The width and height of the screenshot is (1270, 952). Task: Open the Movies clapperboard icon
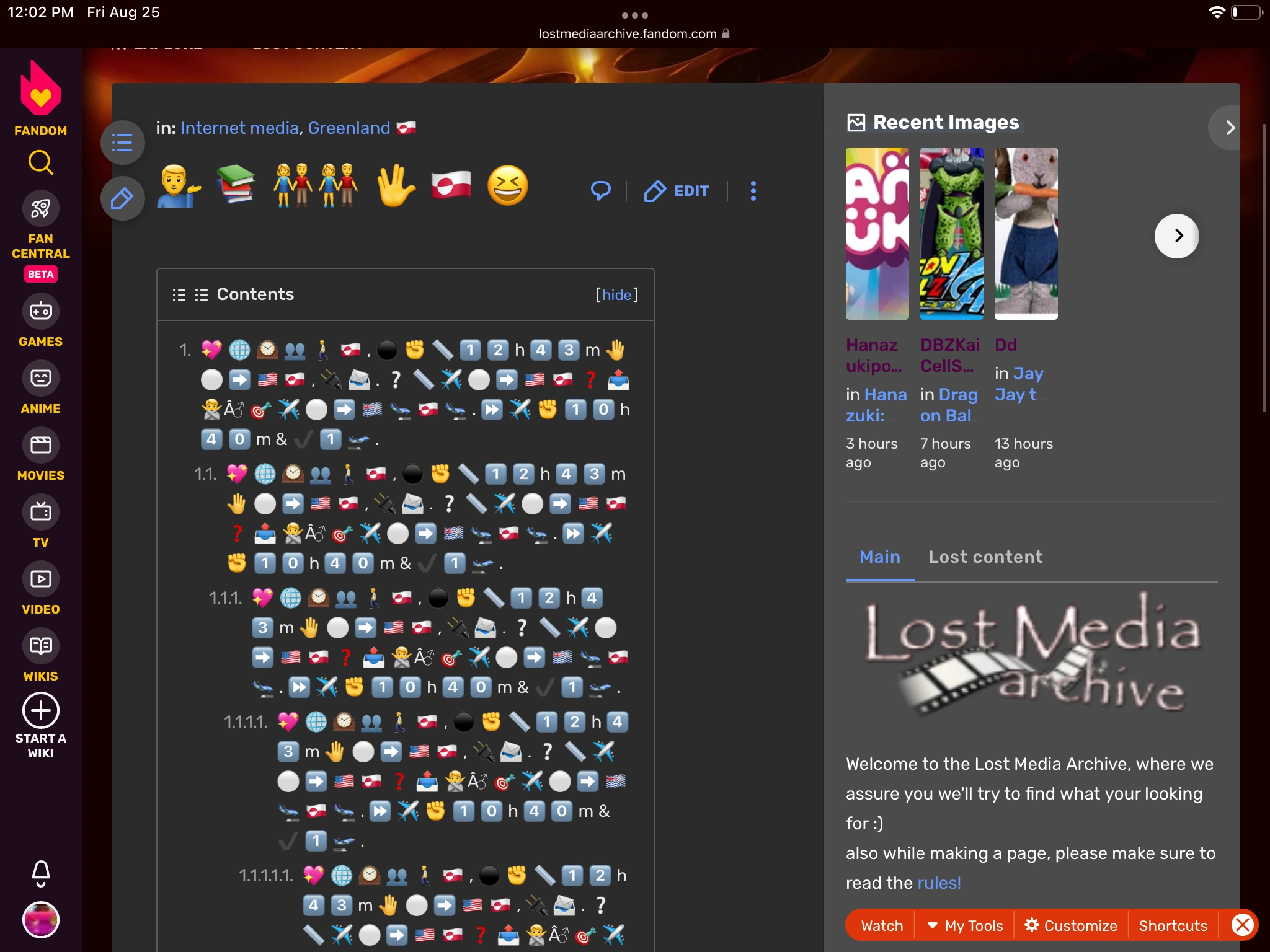tap(40, 445)
